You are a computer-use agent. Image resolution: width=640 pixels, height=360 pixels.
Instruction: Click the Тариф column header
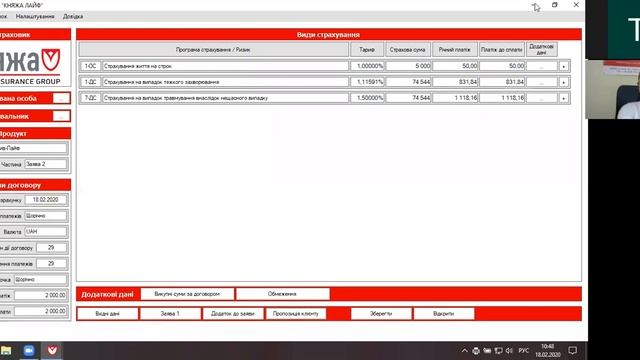coord(367,49)
